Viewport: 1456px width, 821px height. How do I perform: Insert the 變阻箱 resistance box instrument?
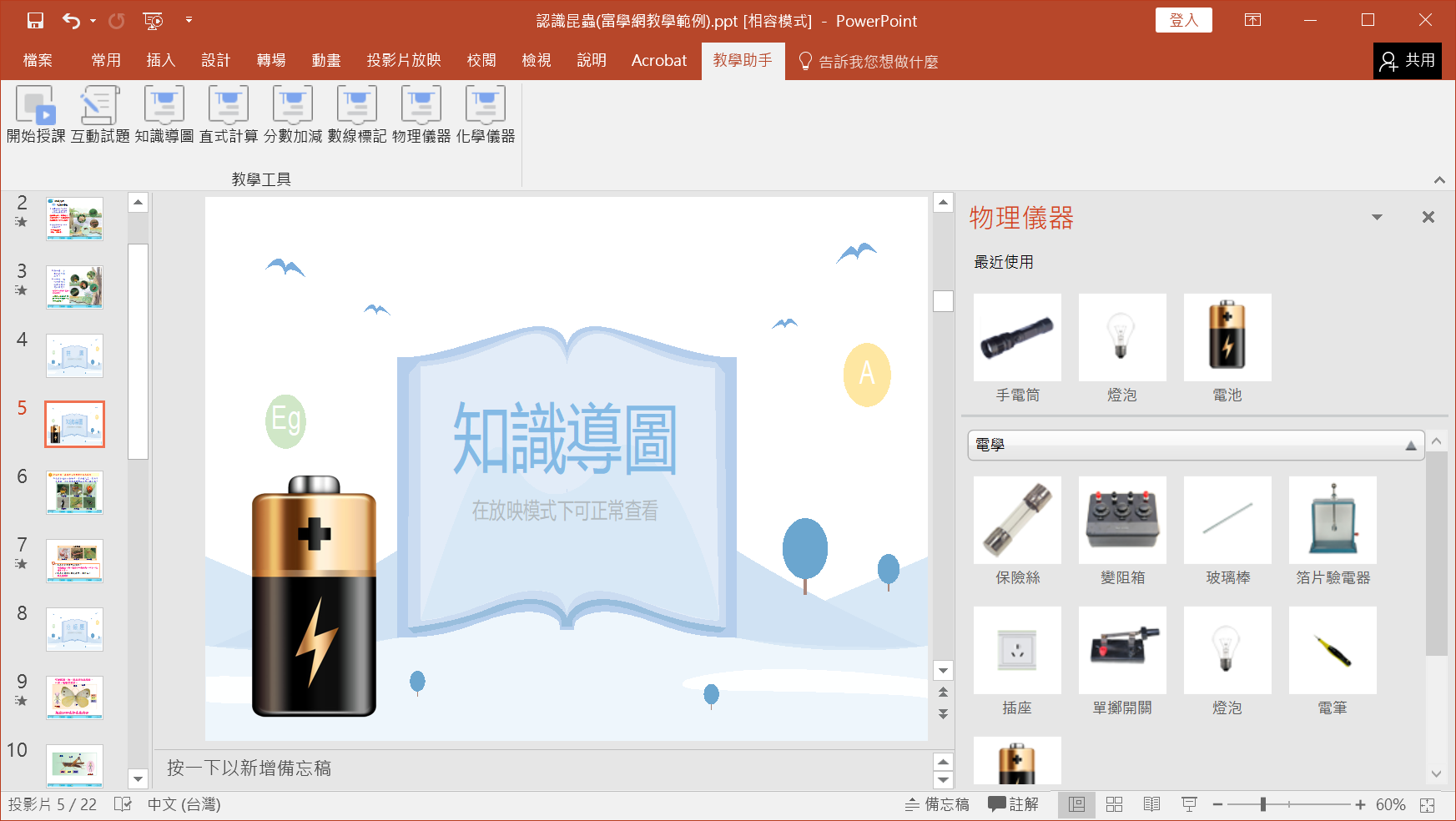point(1122,521)
